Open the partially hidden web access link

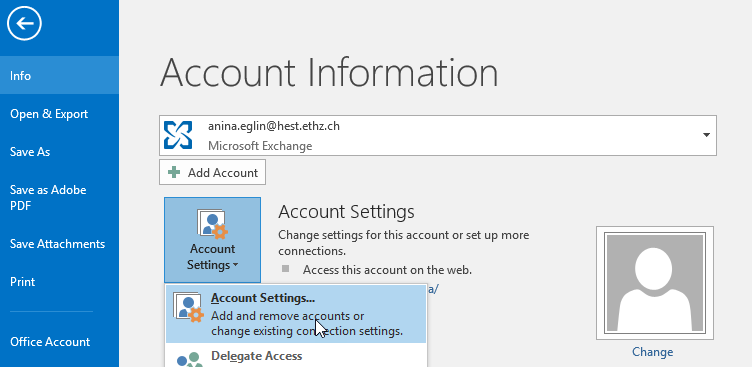click(433, 289)
